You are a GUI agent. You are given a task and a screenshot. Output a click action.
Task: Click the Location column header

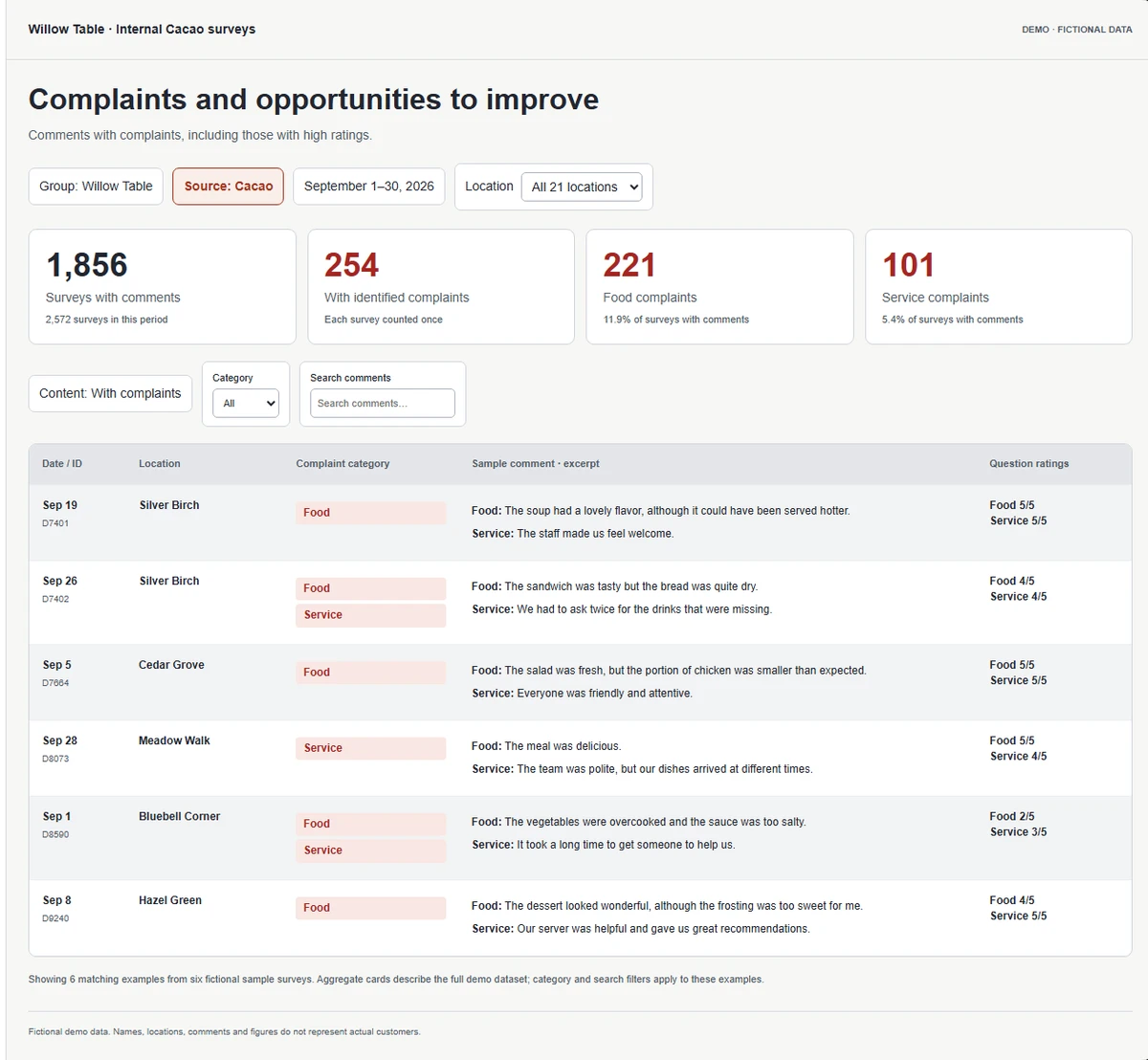160,464
